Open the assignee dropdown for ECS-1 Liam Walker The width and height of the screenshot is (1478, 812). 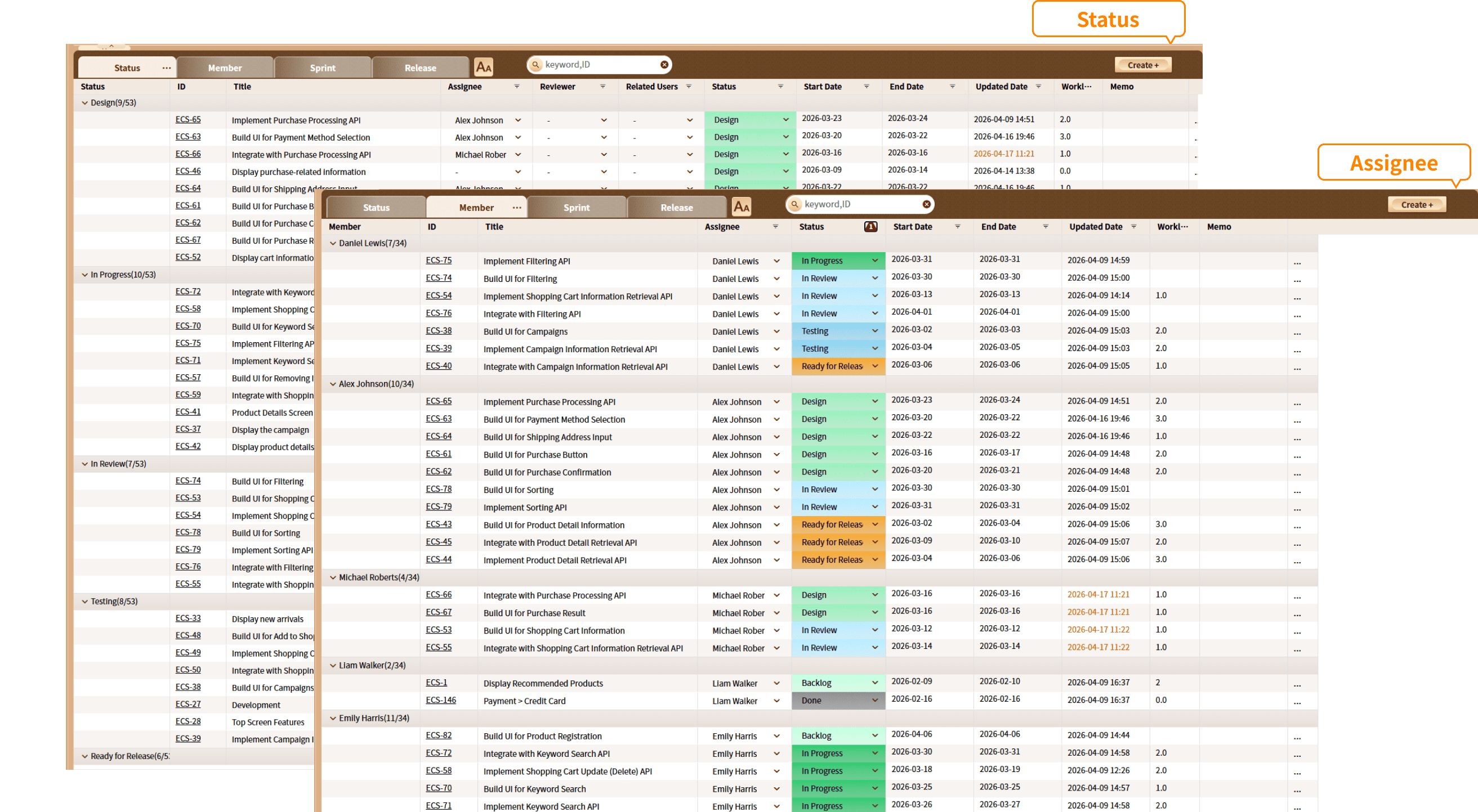point(776,683)
